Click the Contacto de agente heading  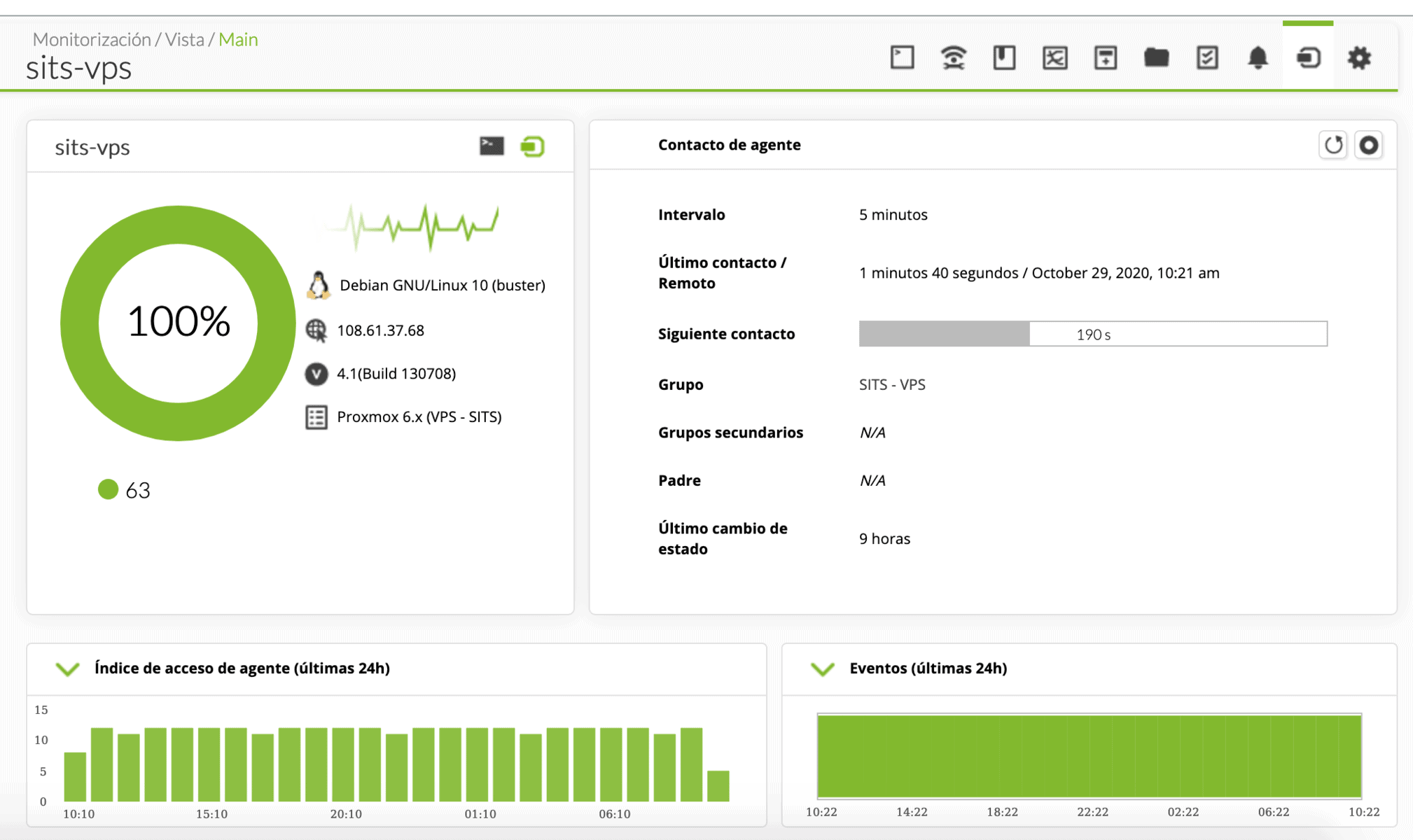pyautogui.click(x=729, y=145)
